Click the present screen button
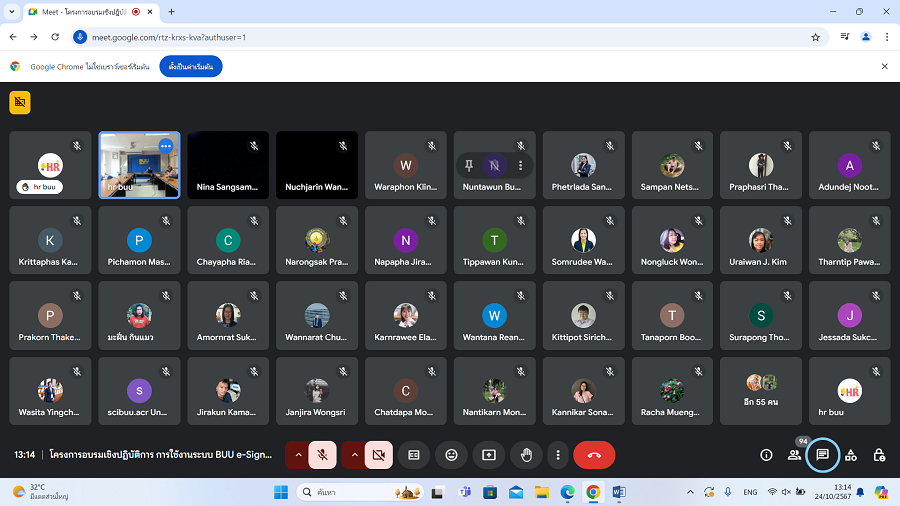Image resolution: width=900 pixels, height=506 pixels. click(489, 455)
